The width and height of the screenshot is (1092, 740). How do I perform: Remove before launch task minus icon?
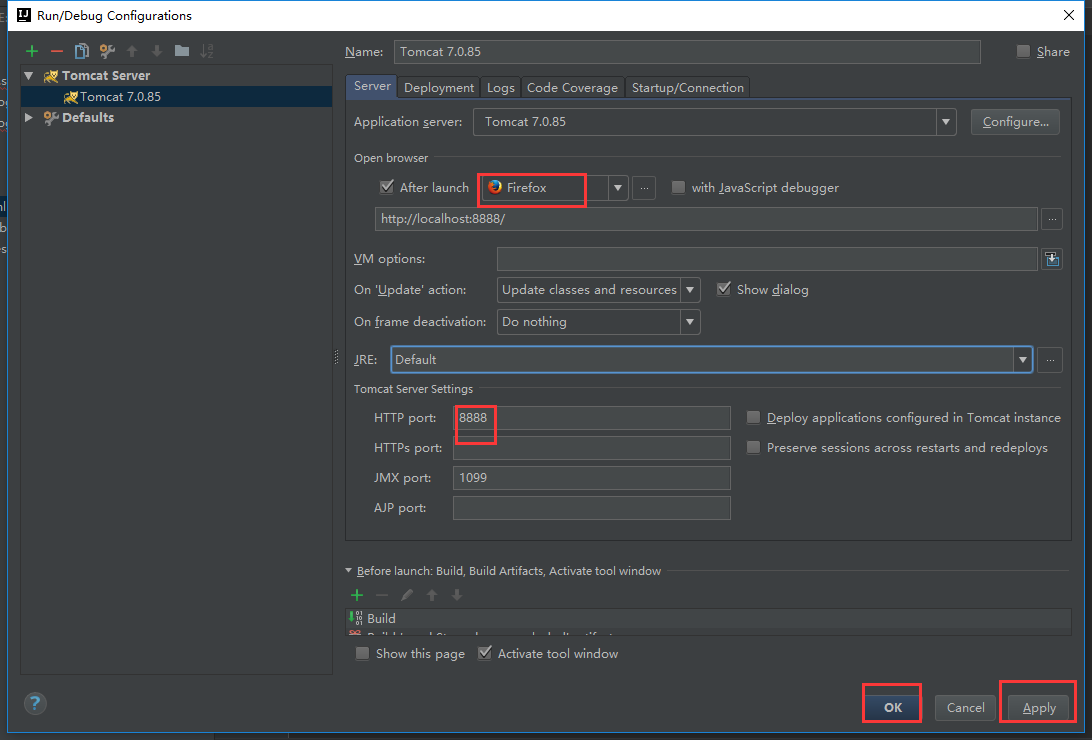(382, 595)
